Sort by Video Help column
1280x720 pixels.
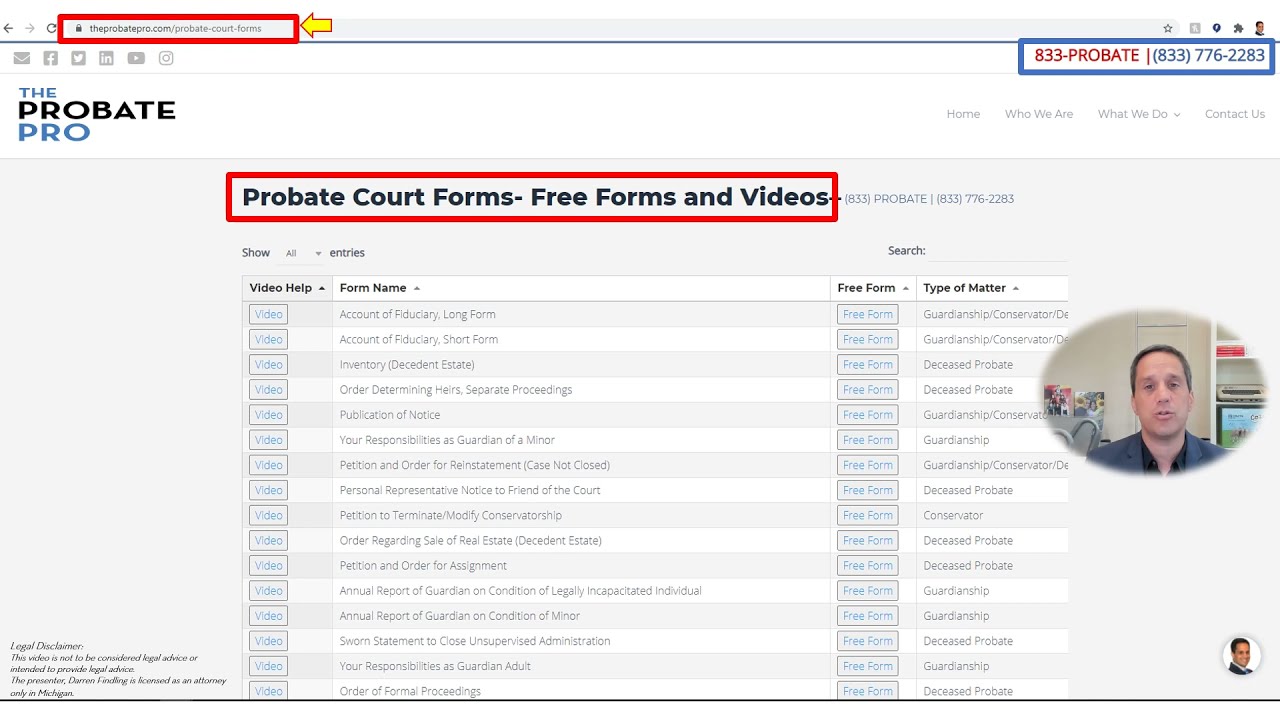[287, 288]
